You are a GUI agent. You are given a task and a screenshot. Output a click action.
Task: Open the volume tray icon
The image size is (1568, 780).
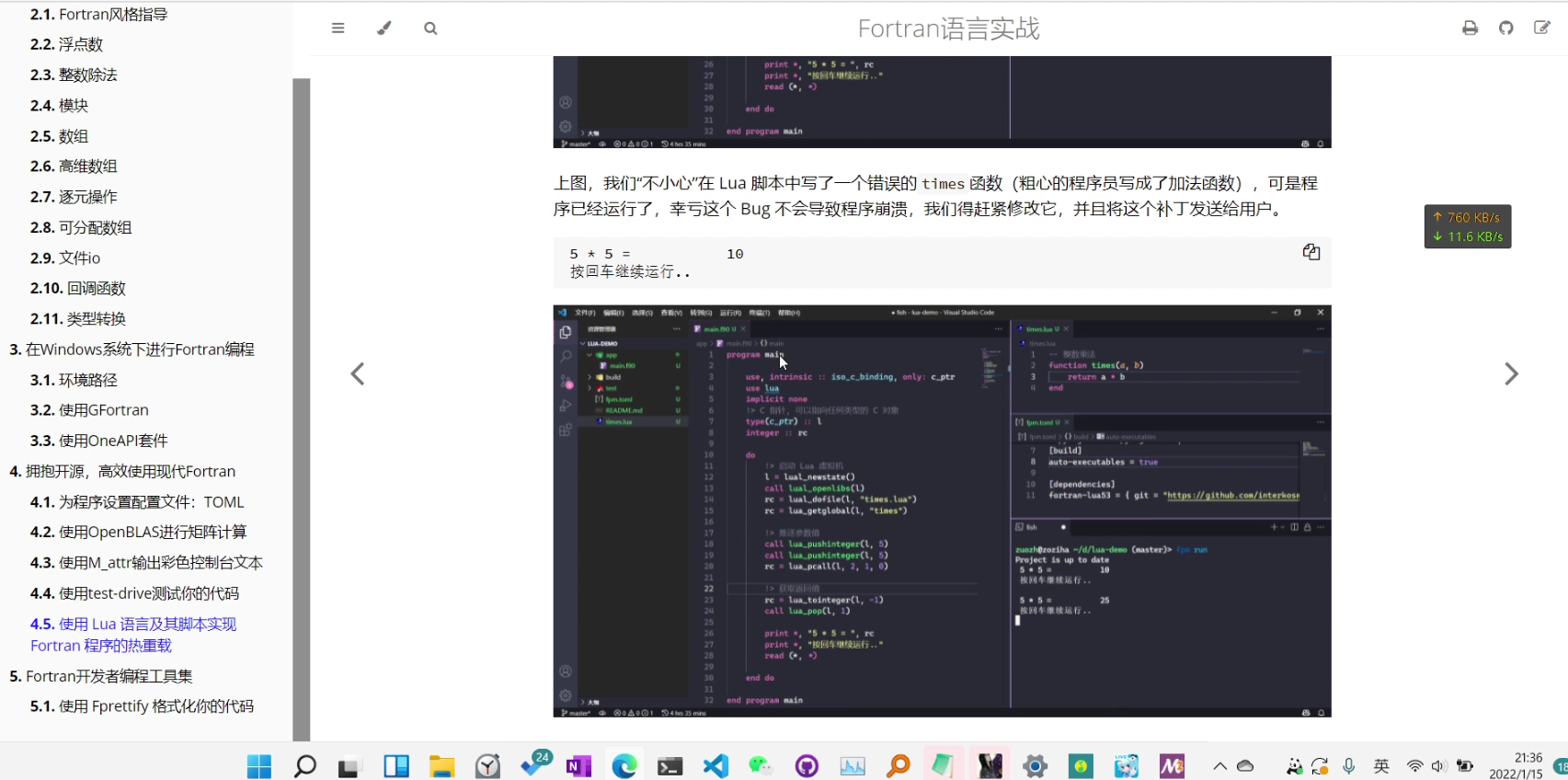click(1438, 766)
